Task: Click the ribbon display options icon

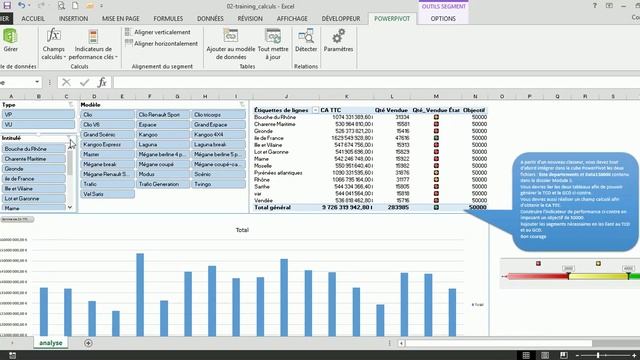Action: (x=609, y=6)
